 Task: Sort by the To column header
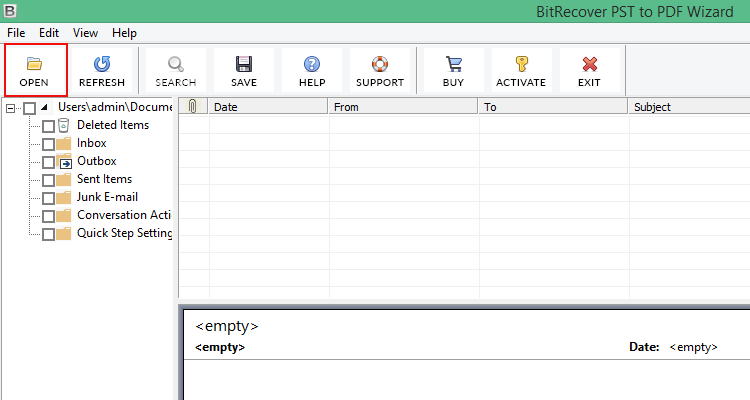pos(553,106)
